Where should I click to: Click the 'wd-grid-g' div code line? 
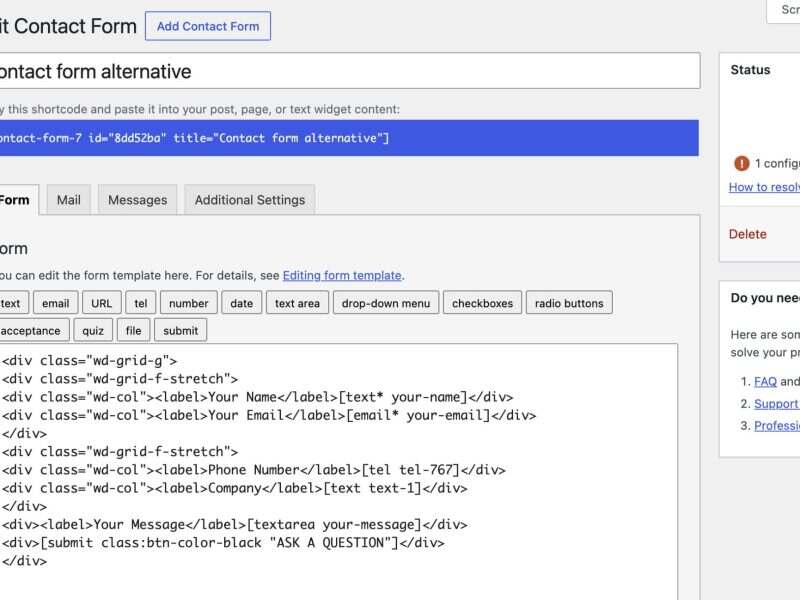click(89, 361)
